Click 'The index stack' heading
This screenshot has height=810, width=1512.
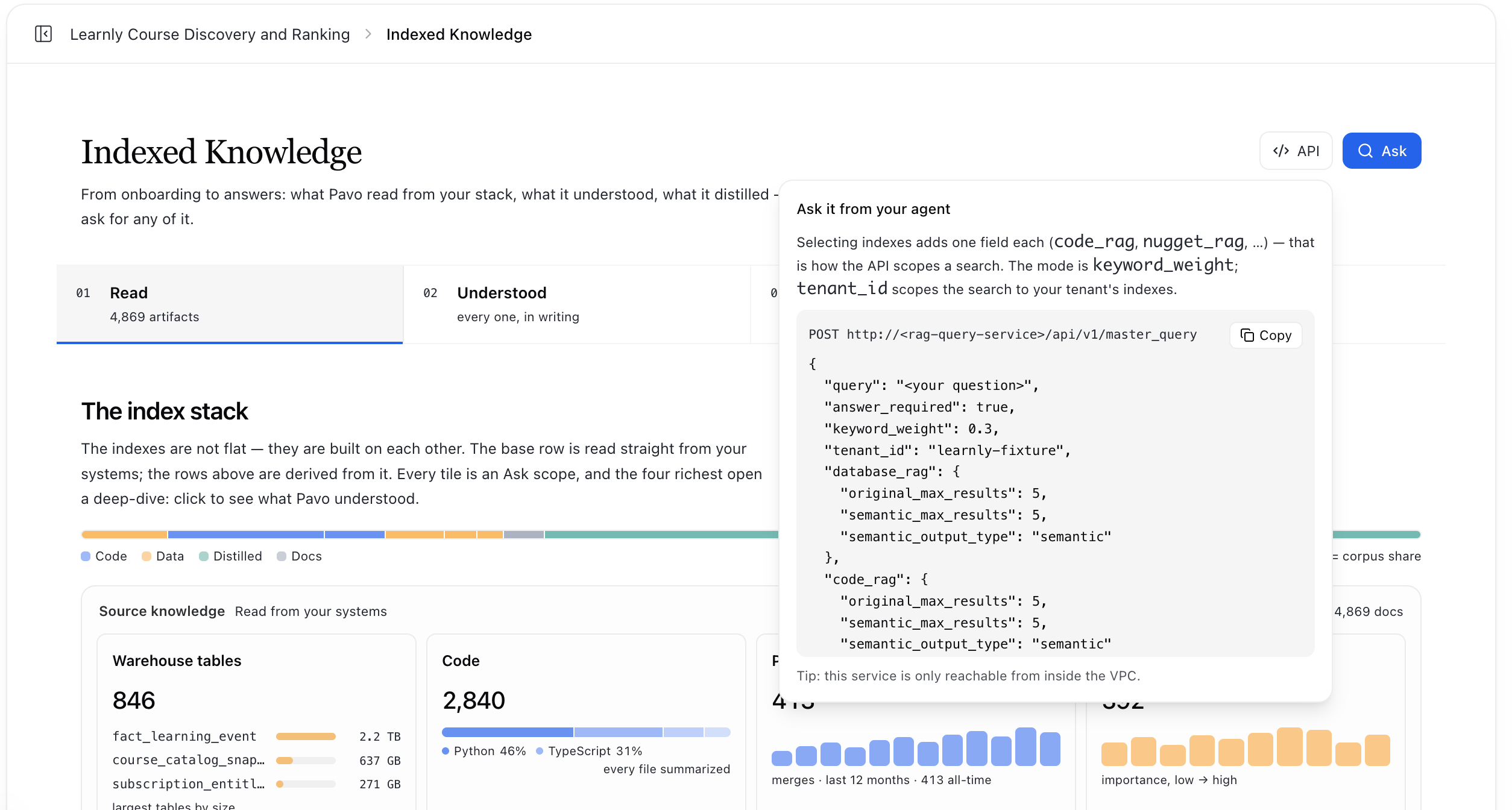(165, 411)
